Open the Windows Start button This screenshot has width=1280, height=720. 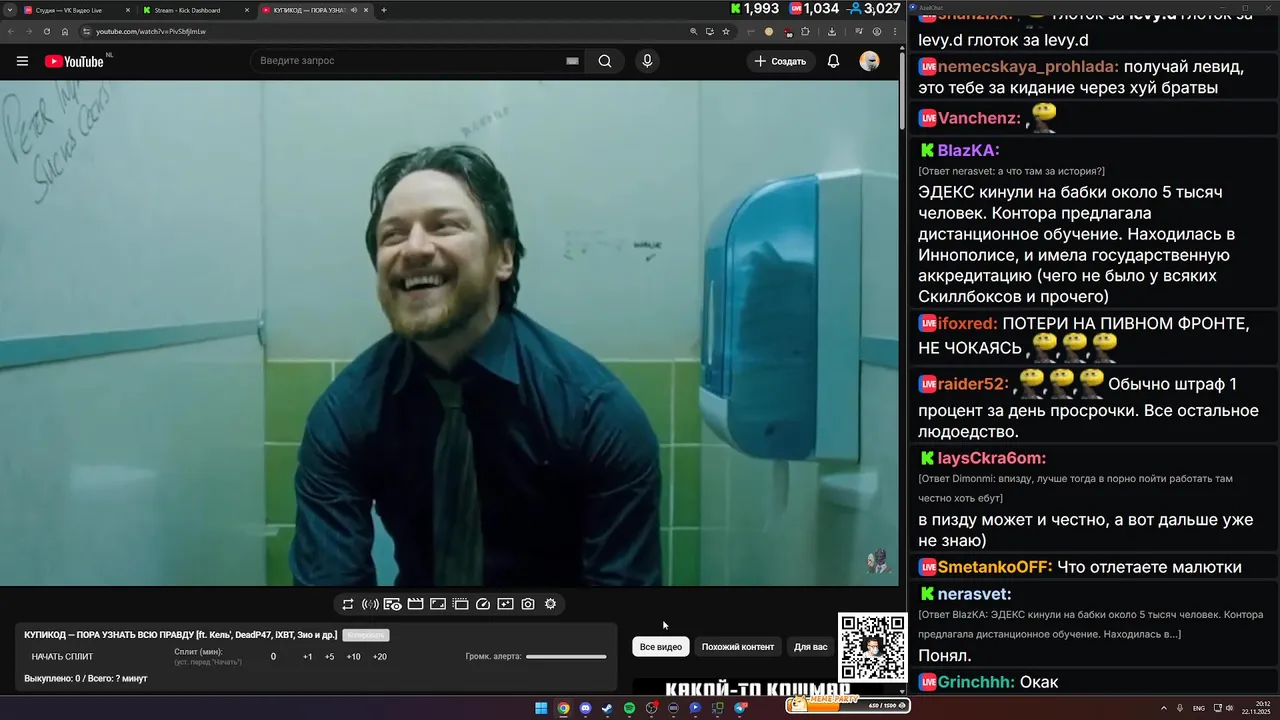pos(541,708)
